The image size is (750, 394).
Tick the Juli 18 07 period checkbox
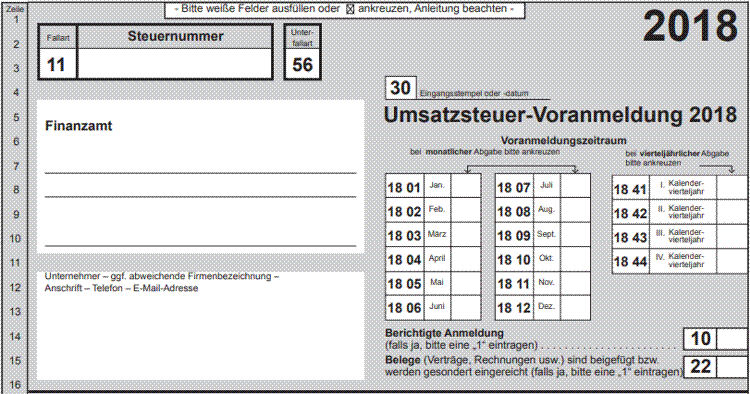575,186
